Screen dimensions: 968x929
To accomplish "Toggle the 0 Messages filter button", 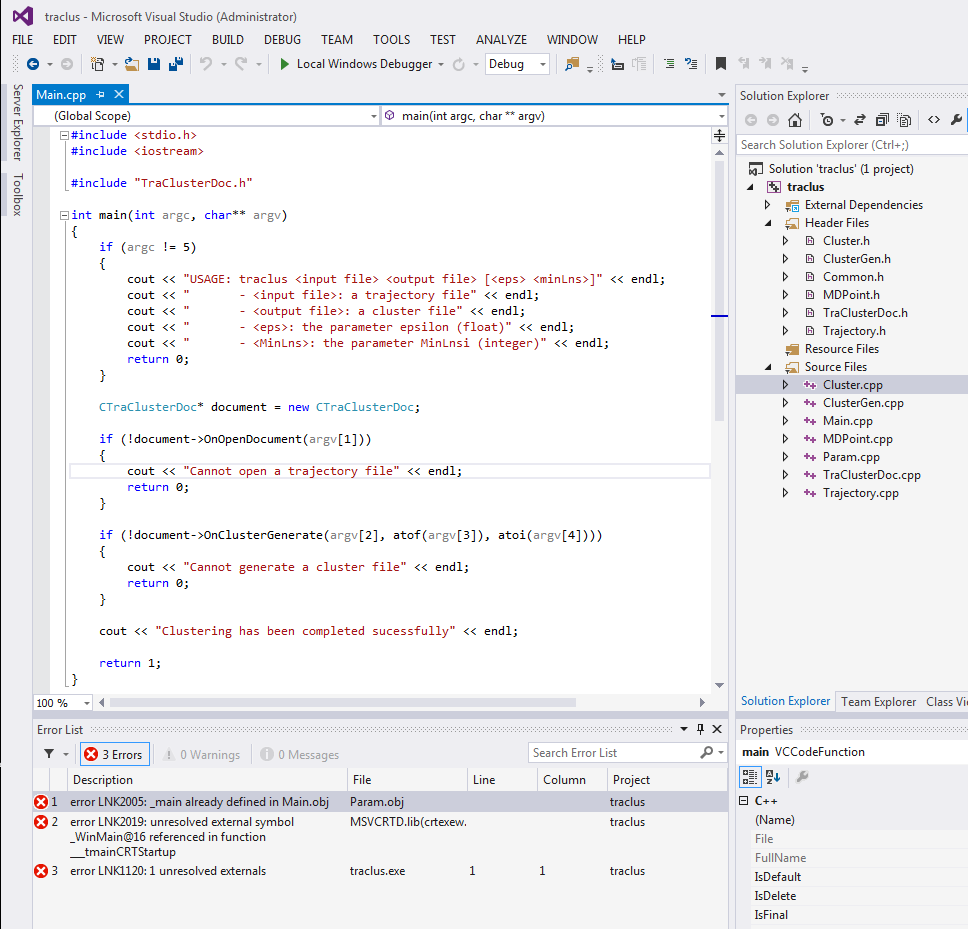I will (x=300, y=754).
